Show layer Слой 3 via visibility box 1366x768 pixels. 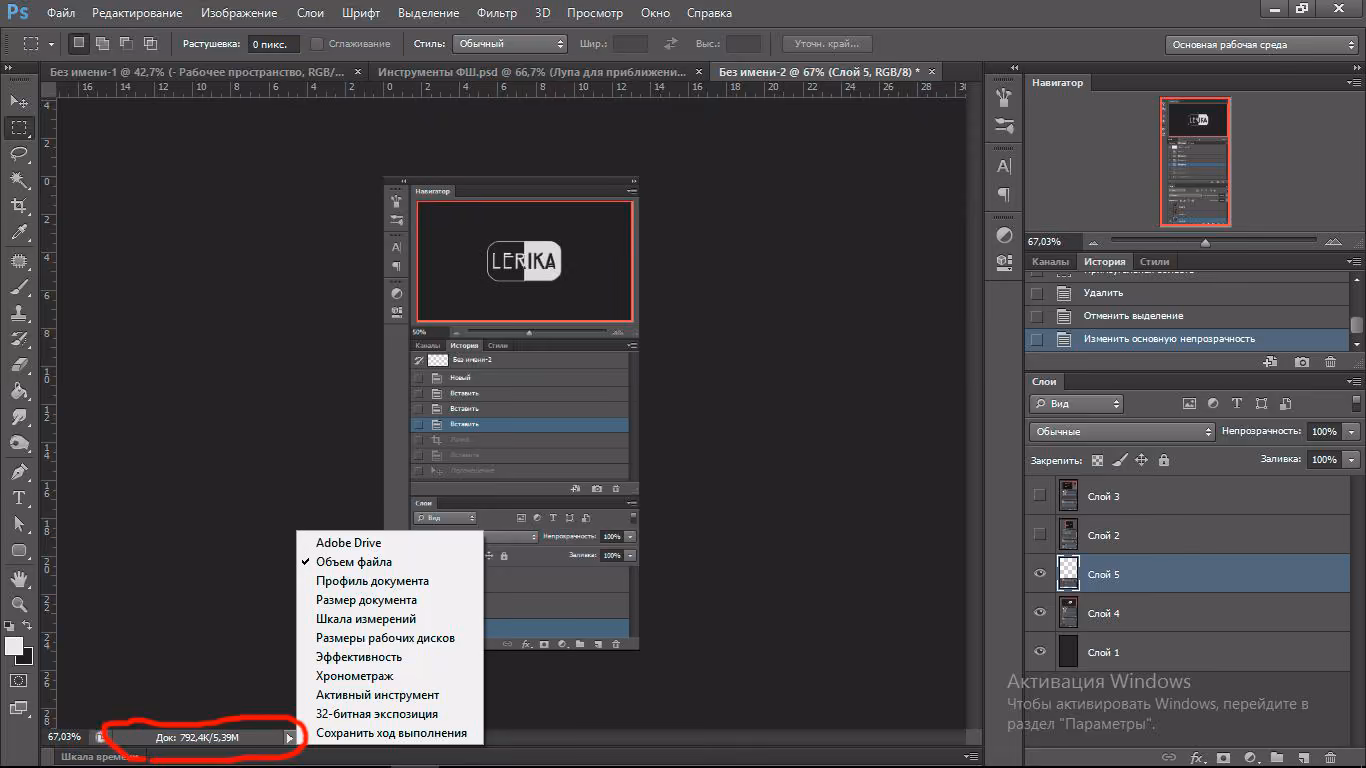pyautogui.click(x=1040, y=495)
